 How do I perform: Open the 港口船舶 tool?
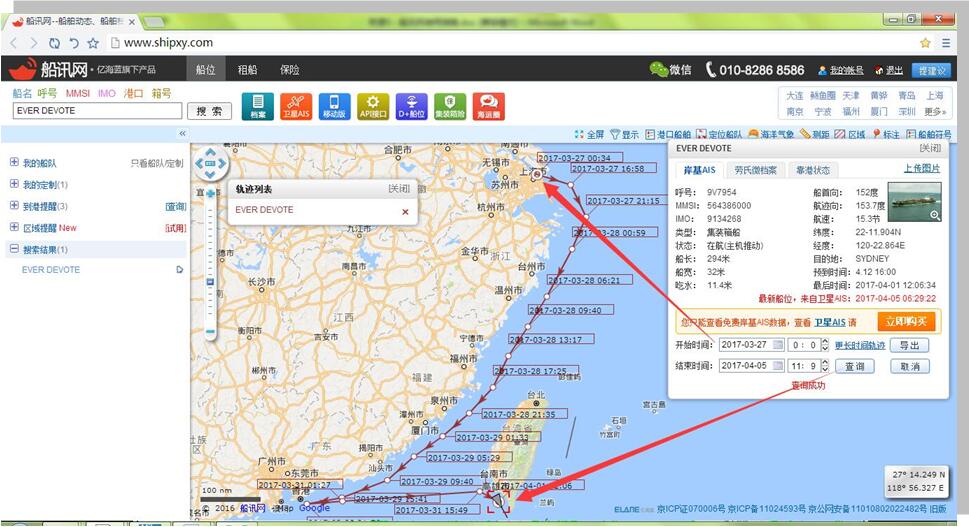pos(668,134)
